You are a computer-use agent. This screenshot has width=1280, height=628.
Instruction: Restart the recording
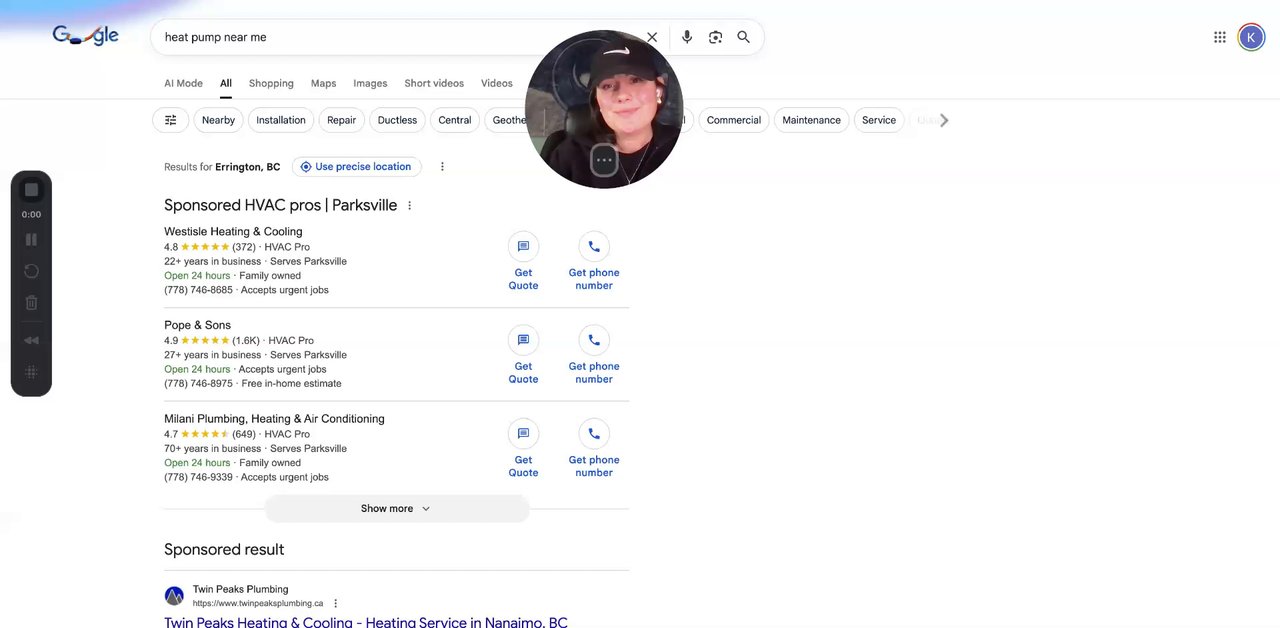pyautogui.click(x=31, y=271)
